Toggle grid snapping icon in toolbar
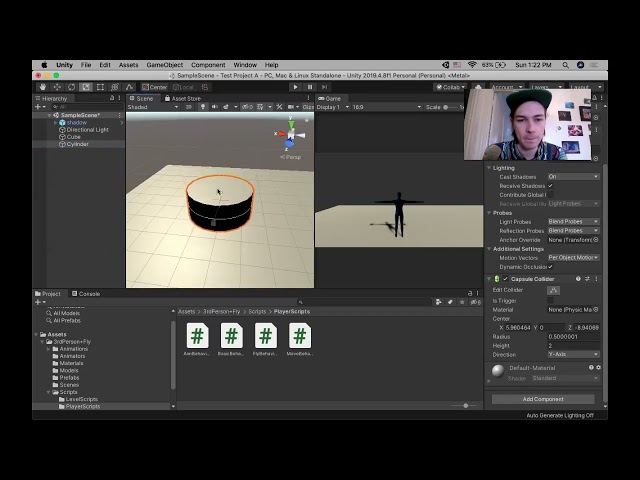 tap(205, 87)
